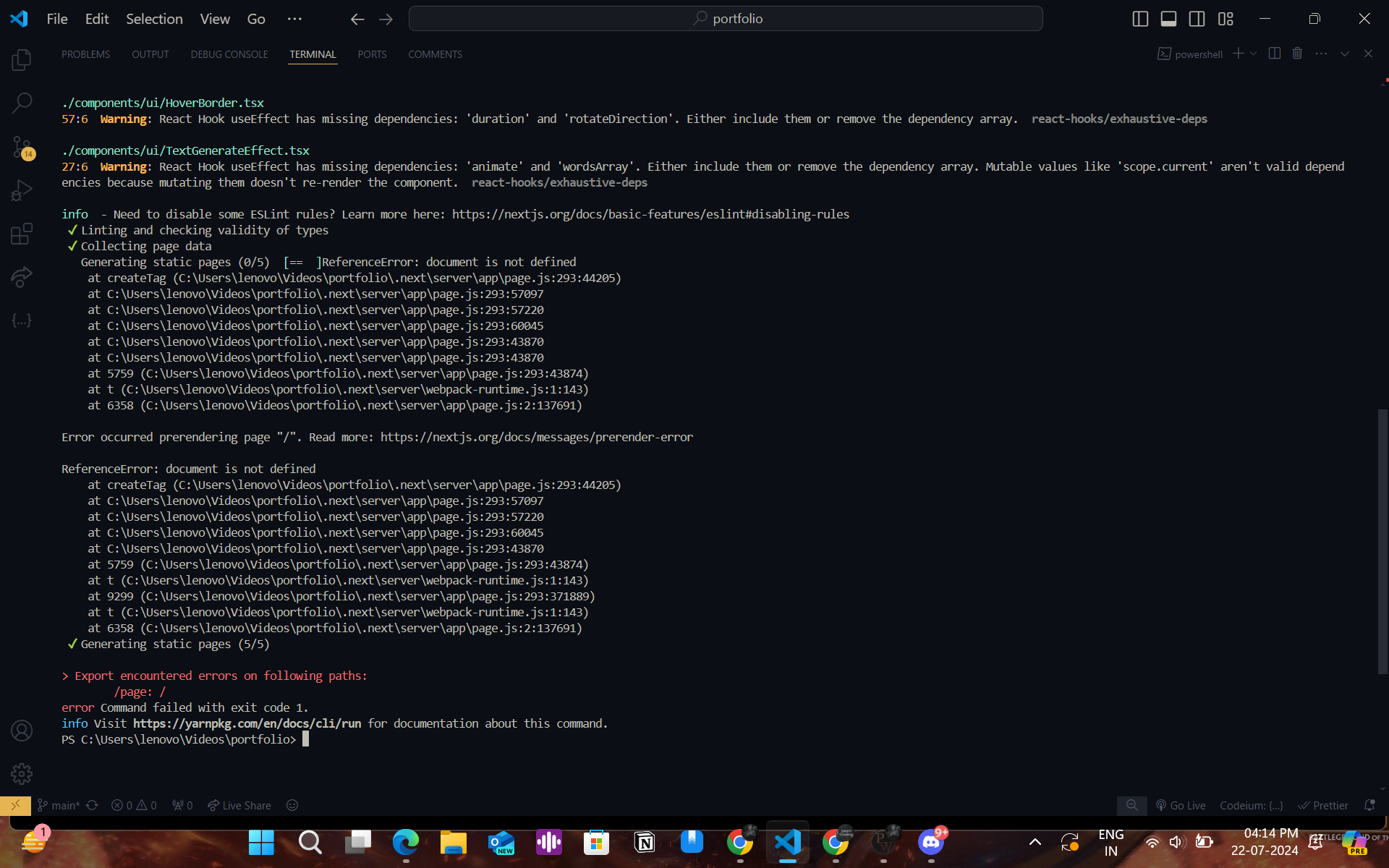
Task: Kill the active terminal
Action: [1297, 54]
